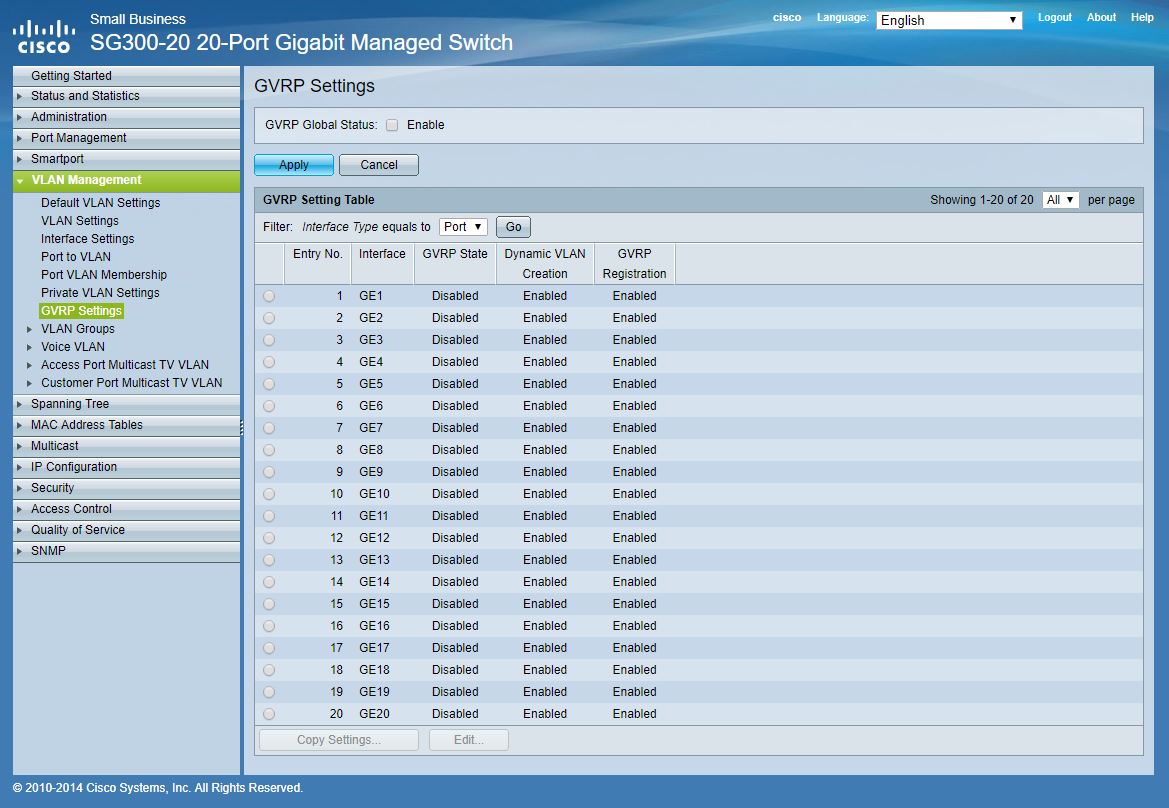Image resolution: width=1169 pixels, height=808 pixels.
Task: Open the Interface Type filter dropdown
Action: click(x=463, y=227)
